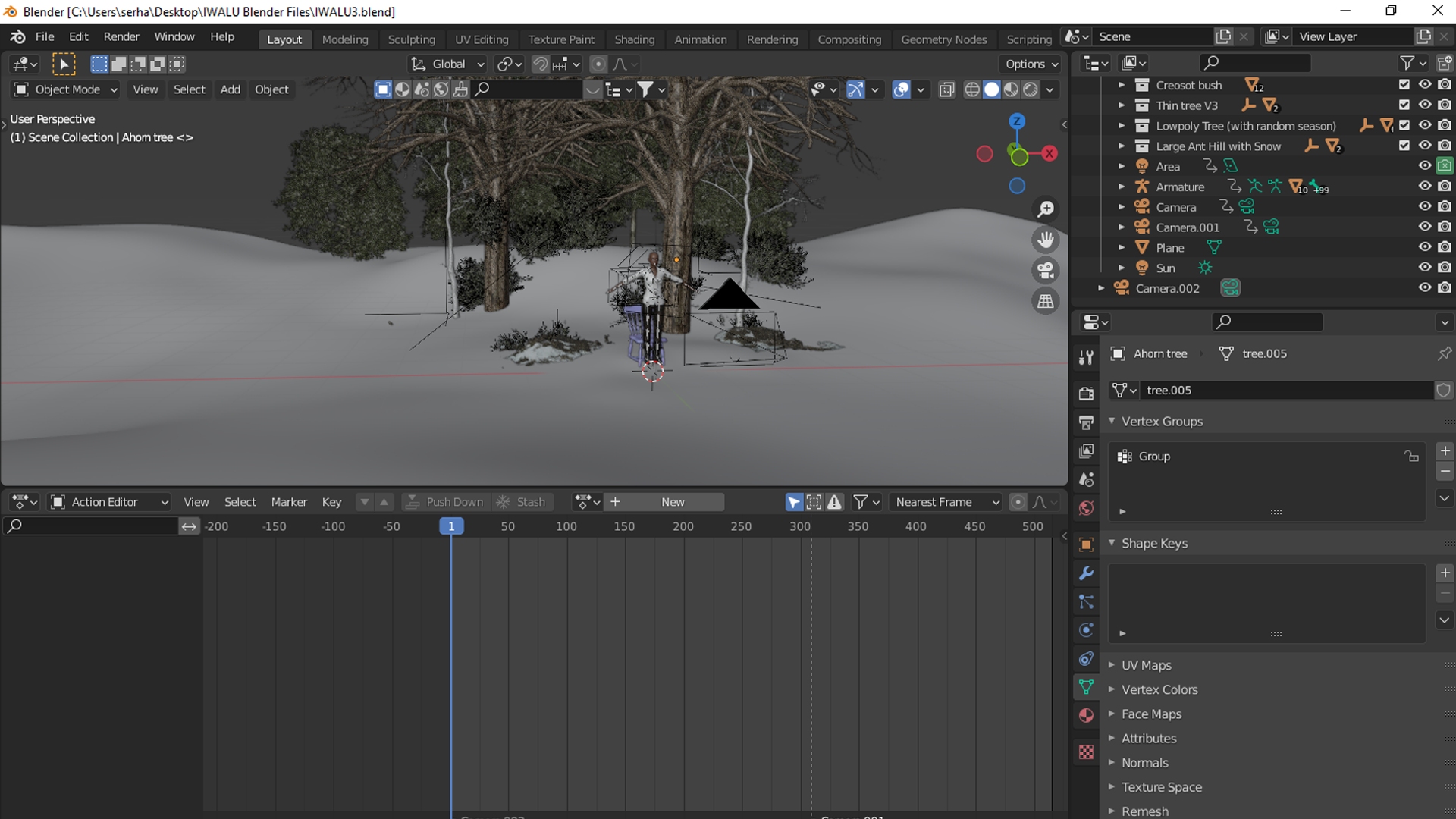Open the Modifiers properties tab (wrench)
Screen dimensions: 1456x819
tap(1086, 573)
